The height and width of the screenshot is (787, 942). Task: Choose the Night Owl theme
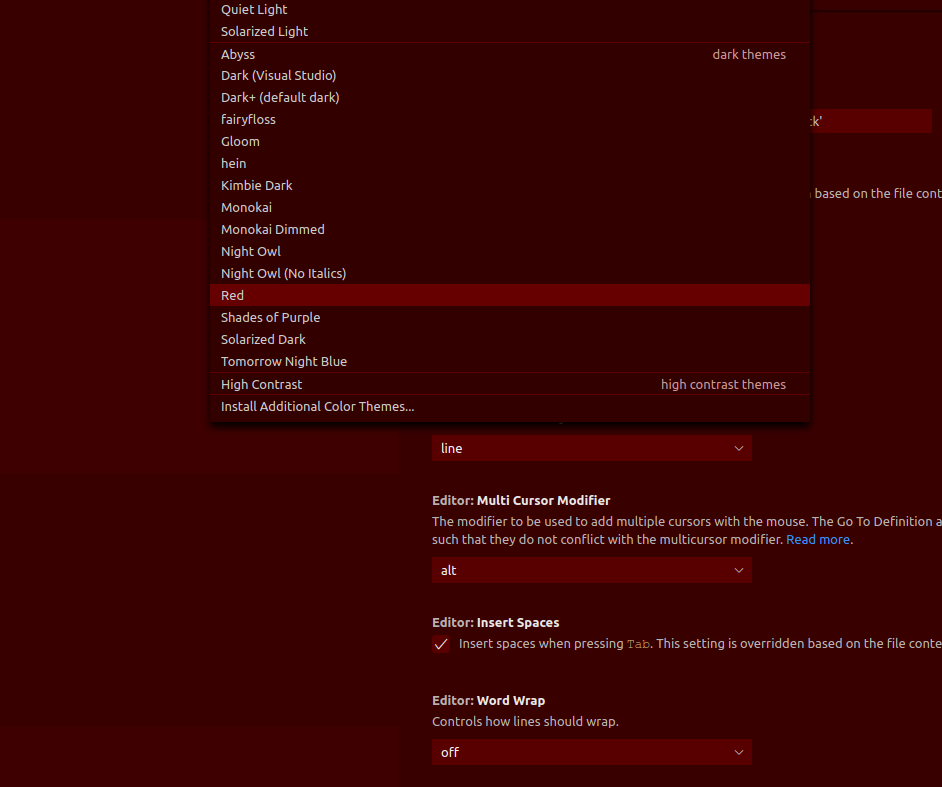510,252
